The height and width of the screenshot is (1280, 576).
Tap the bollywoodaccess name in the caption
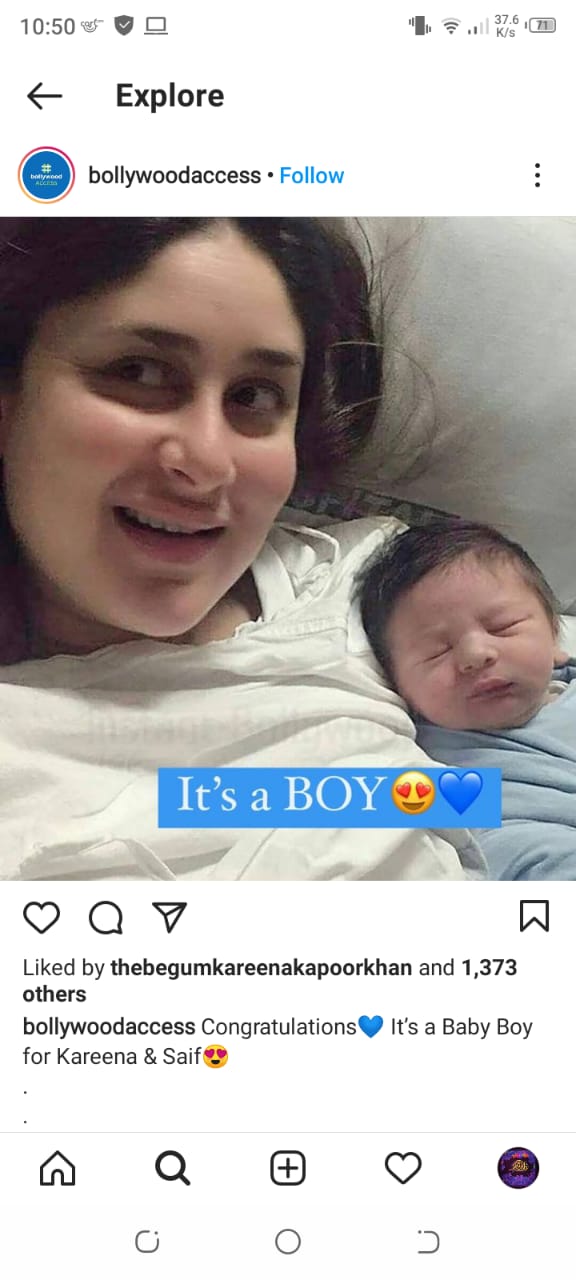(109, 1027)
